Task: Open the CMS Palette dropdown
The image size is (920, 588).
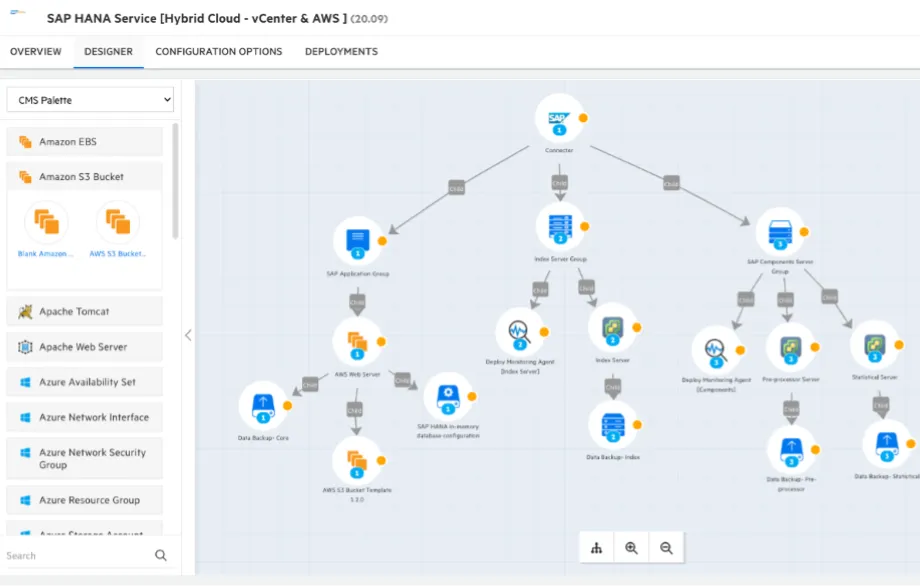Action: (x=90, y=100)
